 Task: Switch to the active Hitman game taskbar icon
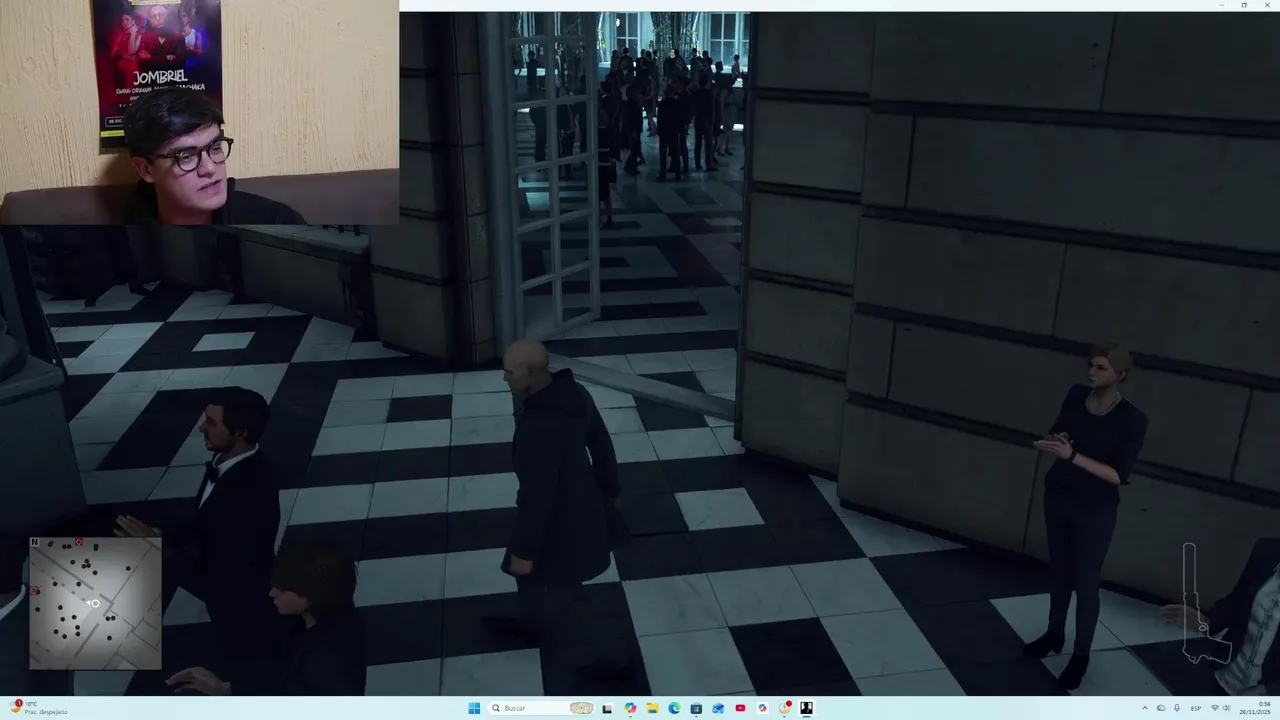pos(806,708)
